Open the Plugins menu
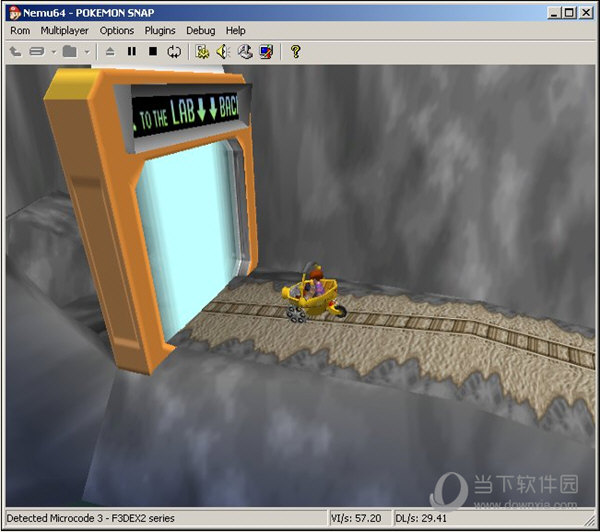The image size is (600, 532). pyautogui.click(x=160, y=31)
